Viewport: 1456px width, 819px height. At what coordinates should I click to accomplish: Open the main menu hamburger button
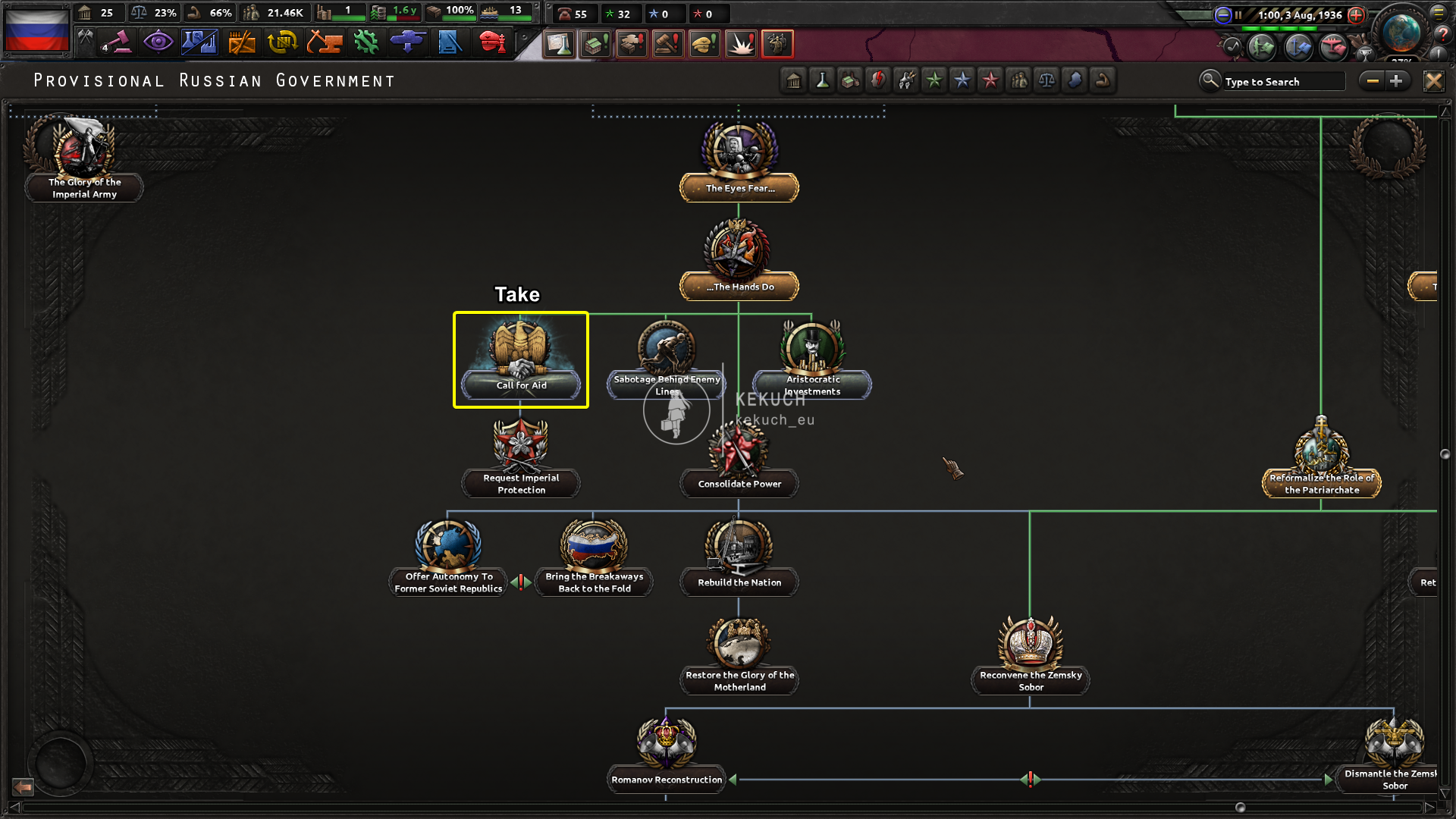[x=1439, y=12]
